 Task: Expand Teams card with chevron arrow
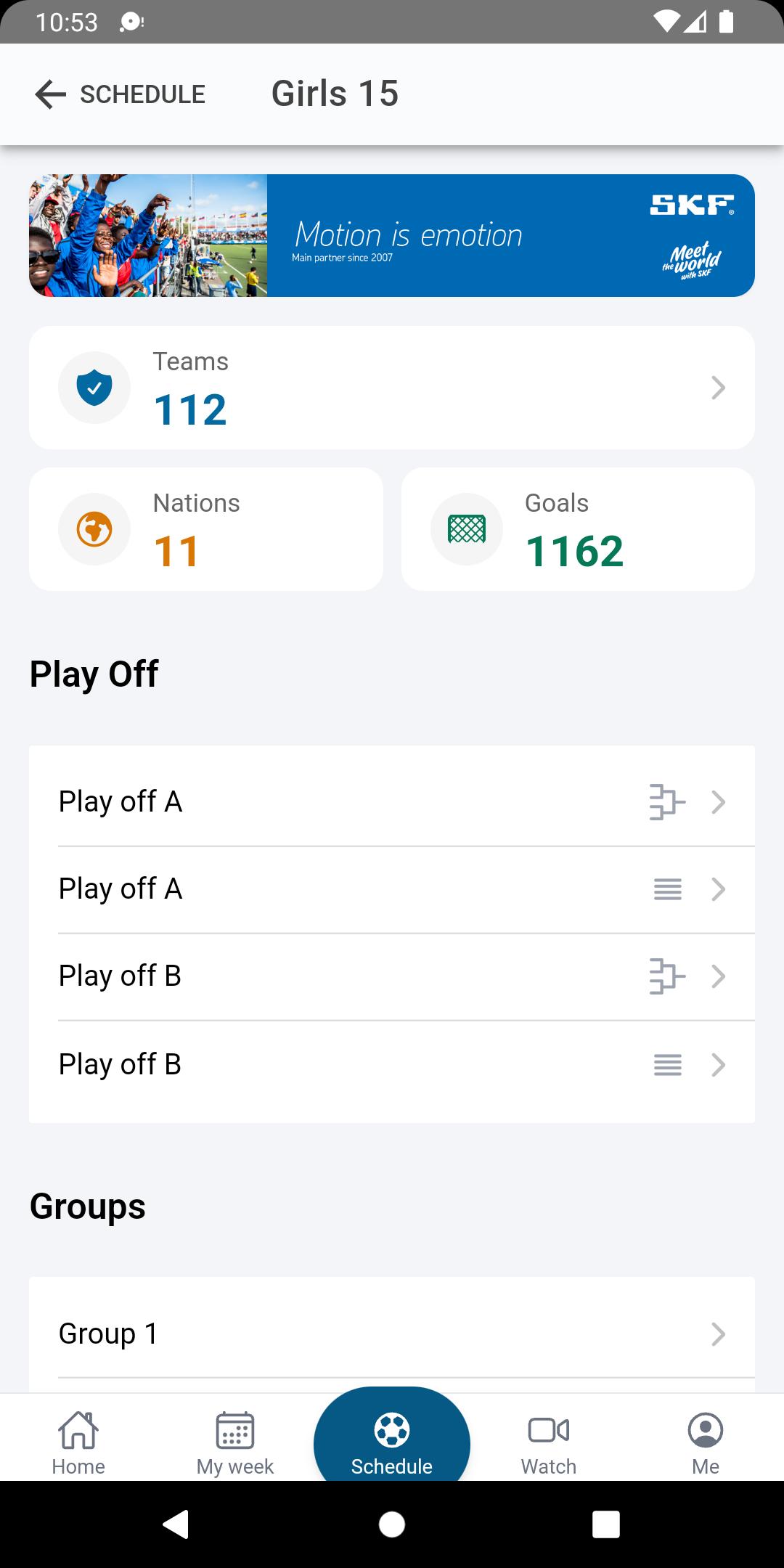pos(718,388)
